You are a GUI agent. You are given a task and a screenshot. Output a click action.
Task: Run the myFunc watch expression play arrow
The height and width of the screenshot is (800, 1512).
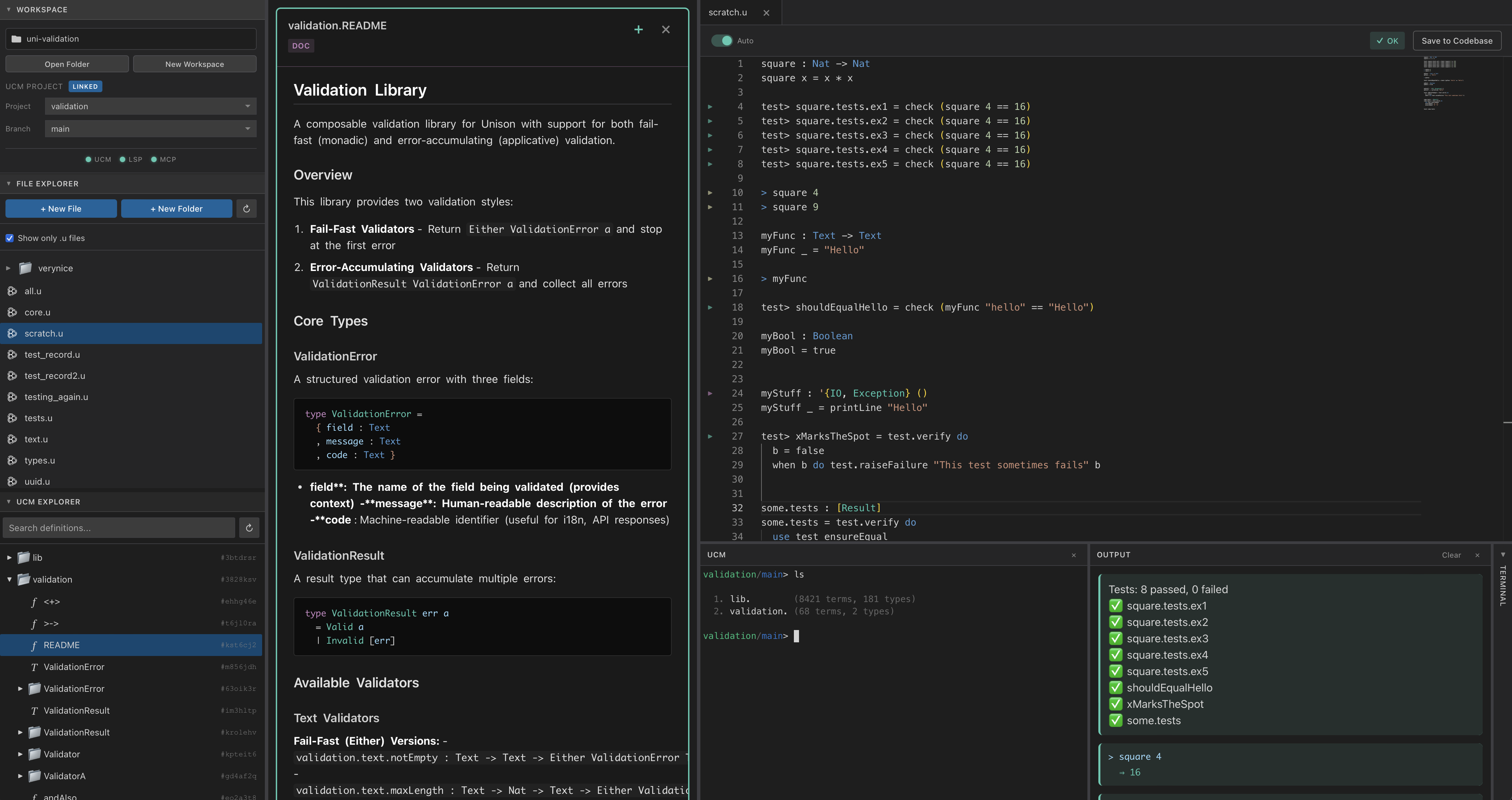click(x=711, y=279)
